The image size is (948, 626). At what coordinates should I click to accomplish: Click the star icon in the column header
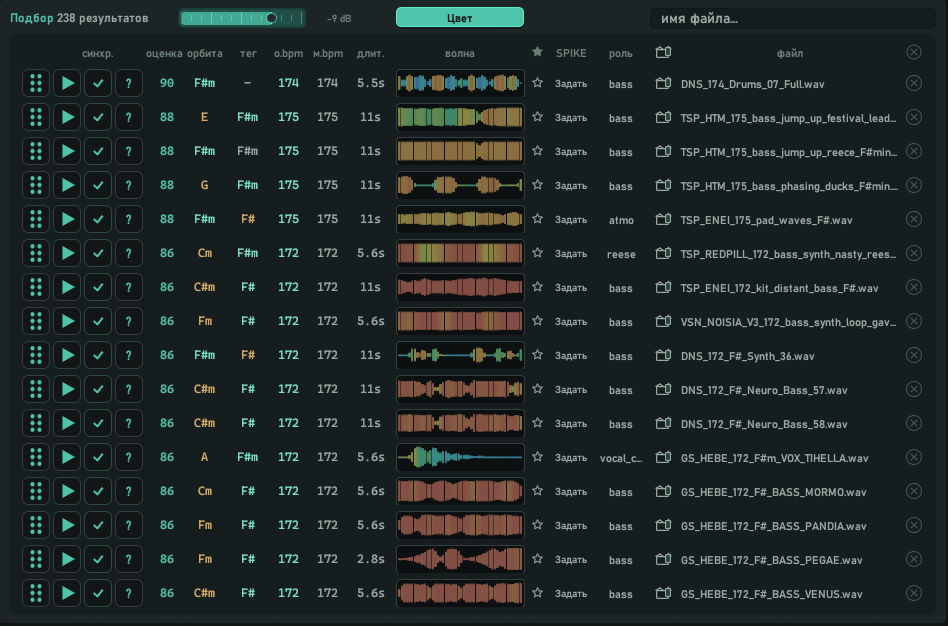point(537,52)
